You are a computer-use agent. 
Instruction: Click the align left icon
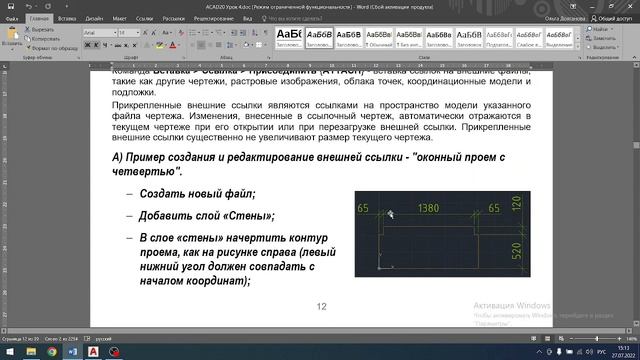[193, 45]
